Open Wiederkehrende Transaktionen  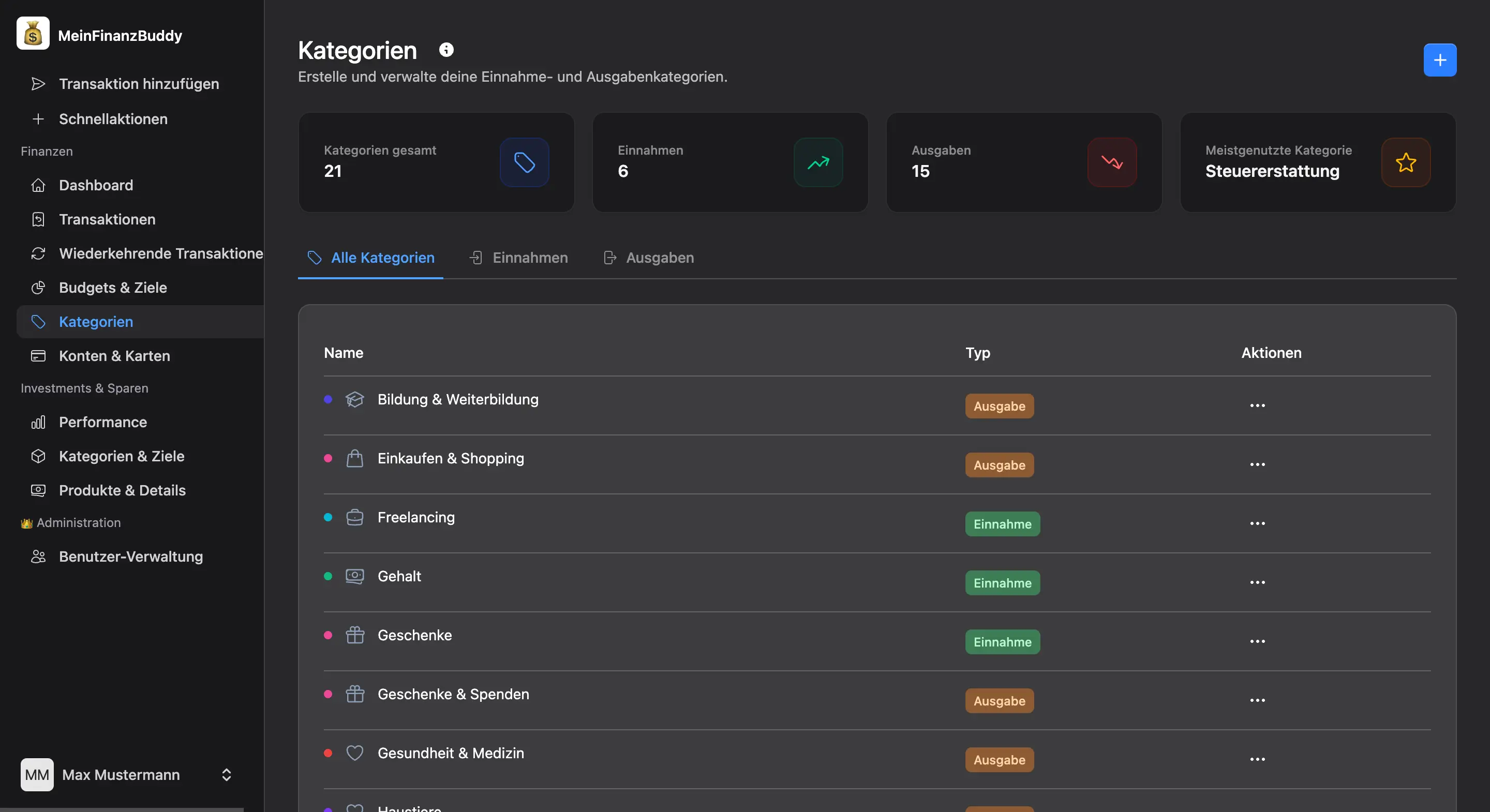point(160,253)
